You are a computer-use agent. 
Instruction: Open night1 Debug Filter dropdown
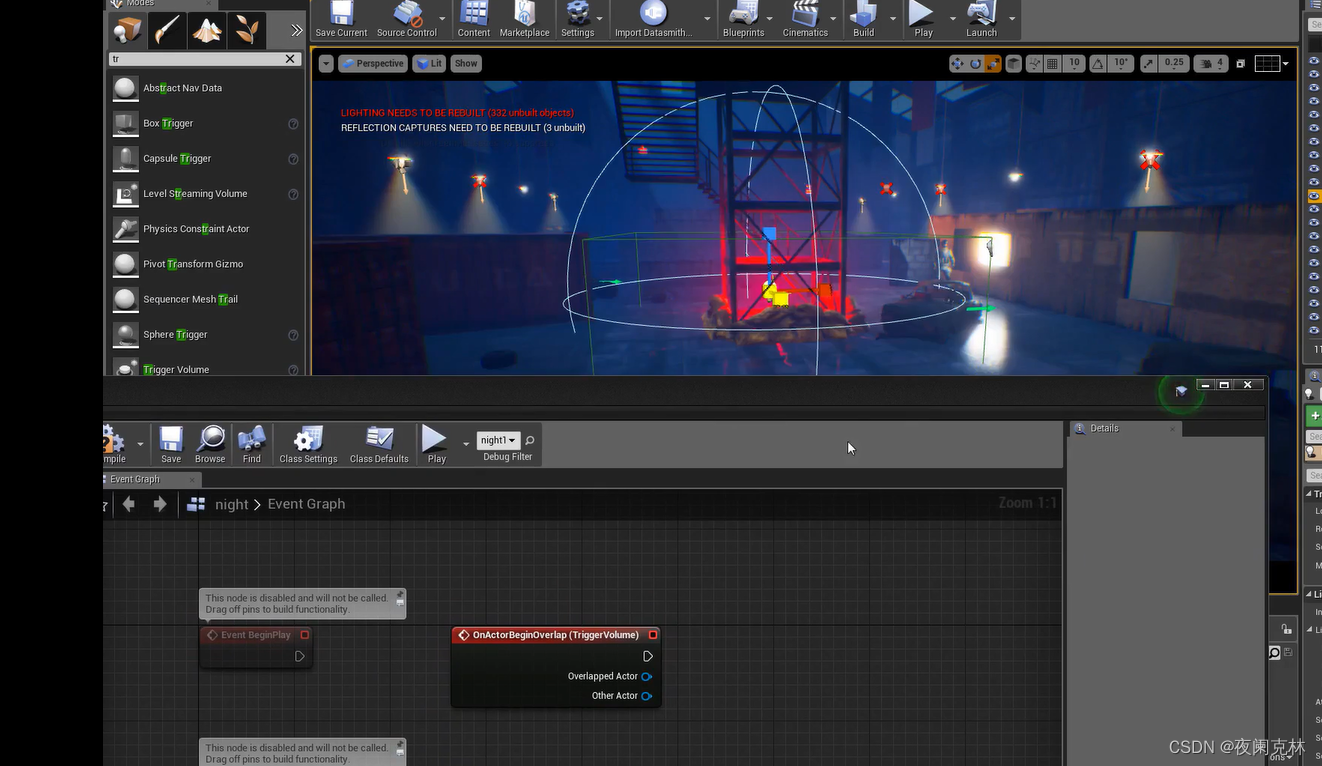point(498,440)
